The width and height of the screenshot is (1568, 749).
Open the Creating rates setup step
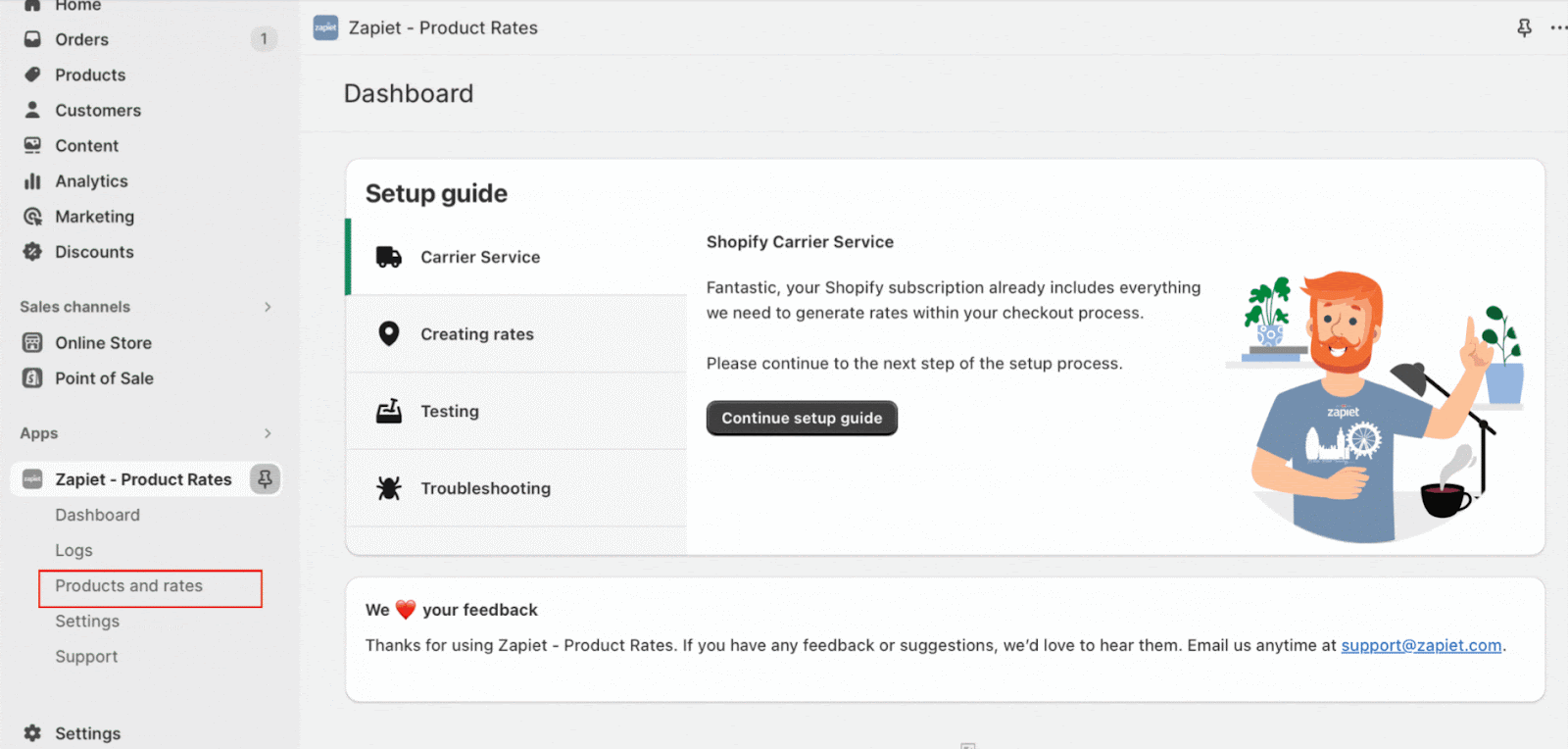coord(477,334)
